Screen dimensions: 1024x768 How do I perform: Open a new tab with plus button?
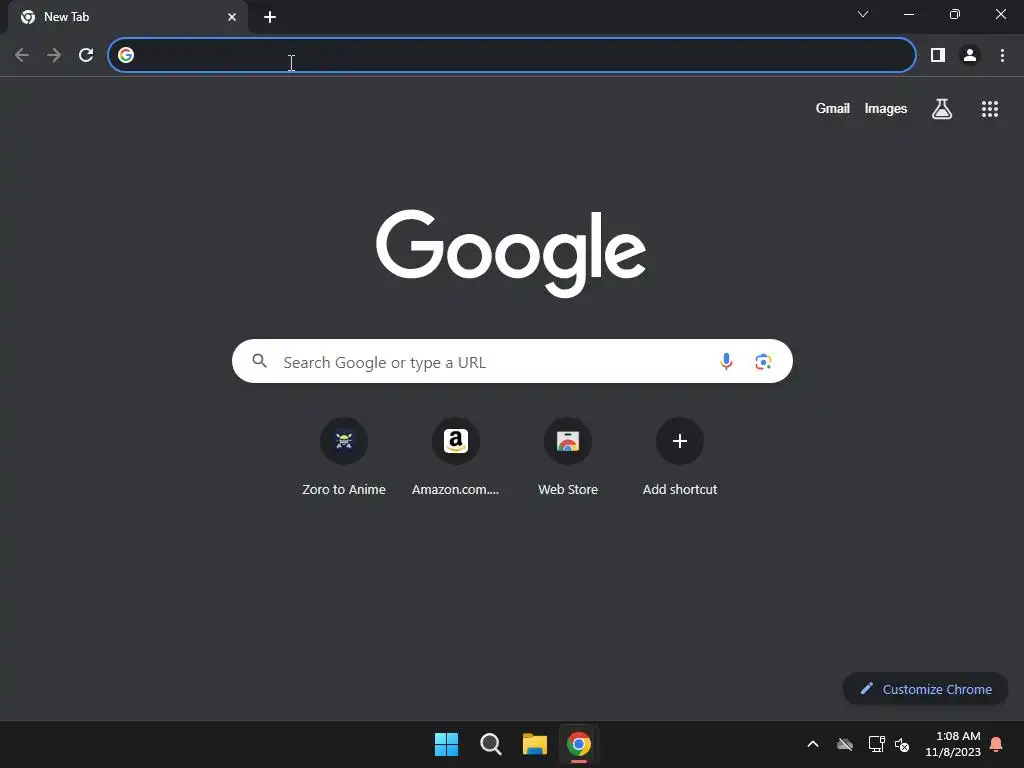point(270,17)
